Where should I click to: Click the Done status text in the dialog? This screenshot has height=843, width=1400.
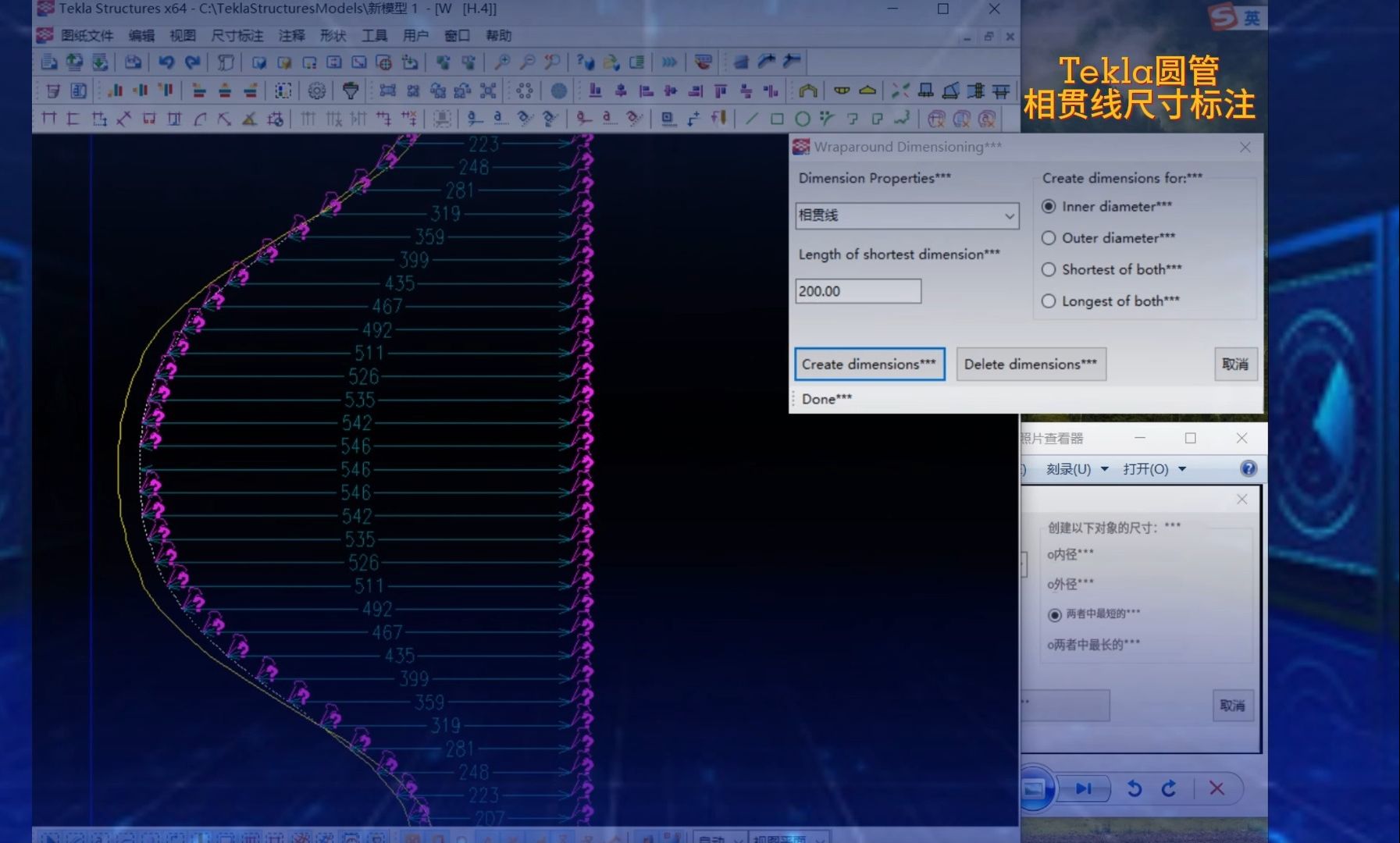[x=827, y=399]
